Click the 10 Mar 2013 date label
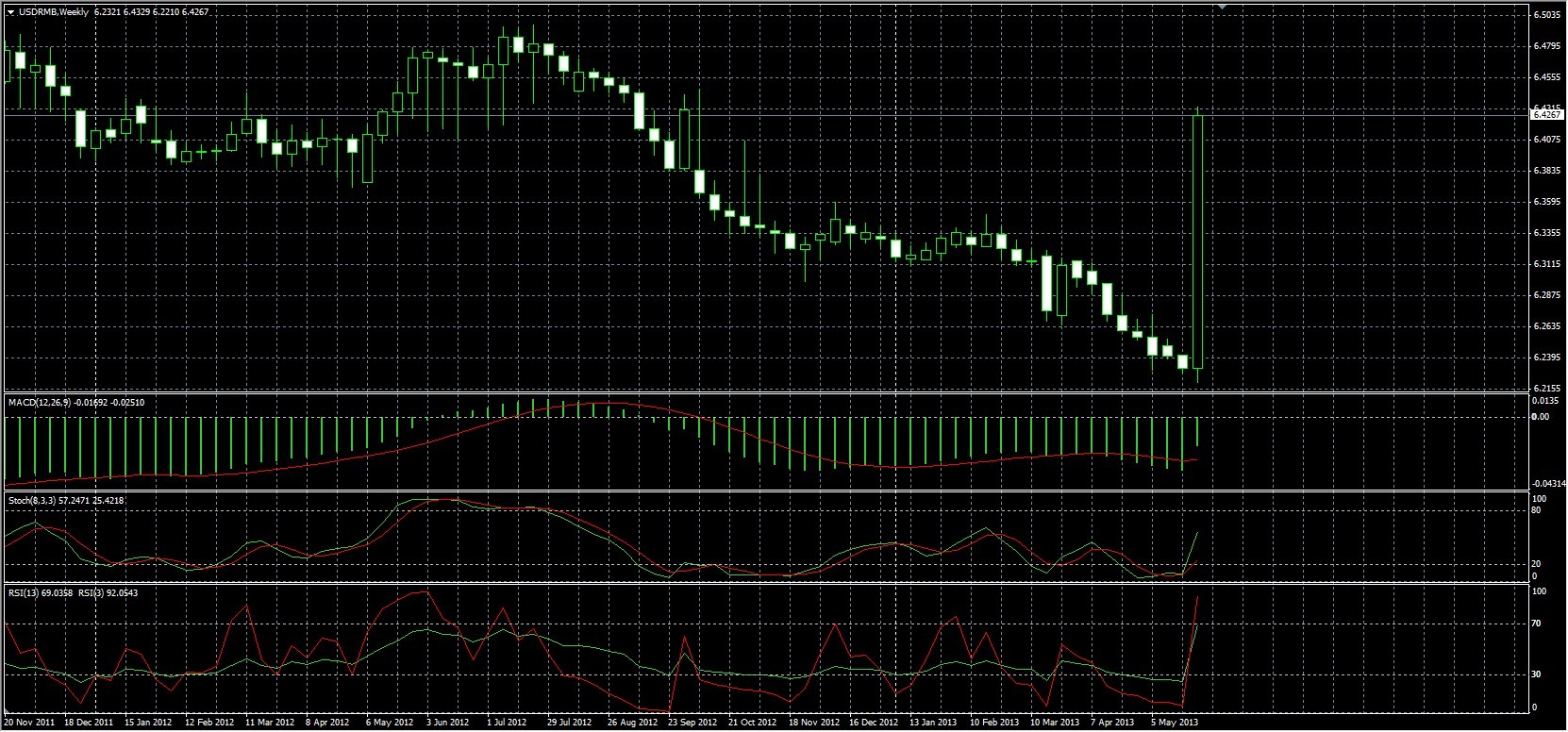1568x732 pixels. tap(1054, 723)
